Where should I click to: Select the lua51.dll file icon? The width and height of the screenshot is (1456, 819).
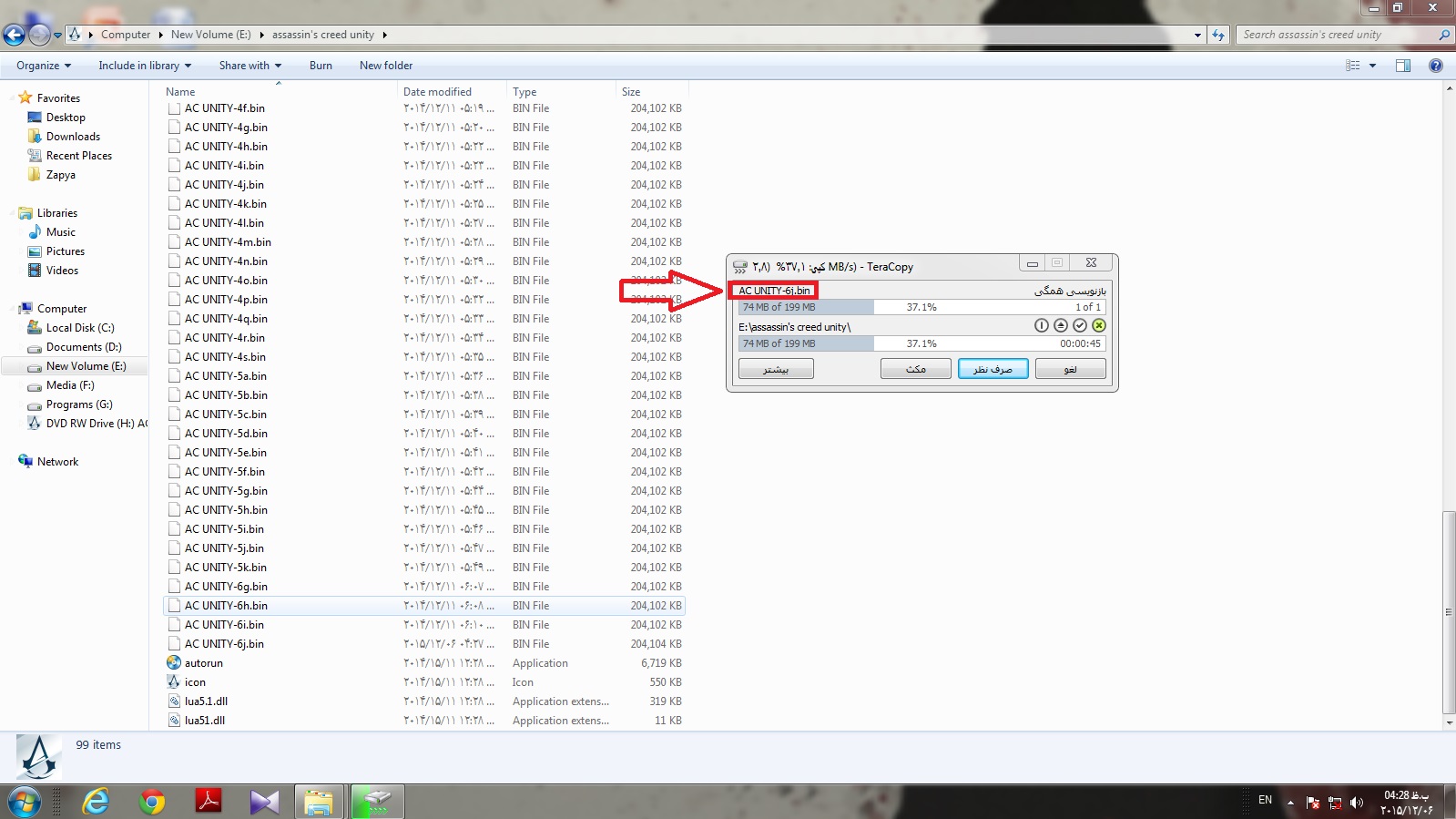(x=174, y=721)
